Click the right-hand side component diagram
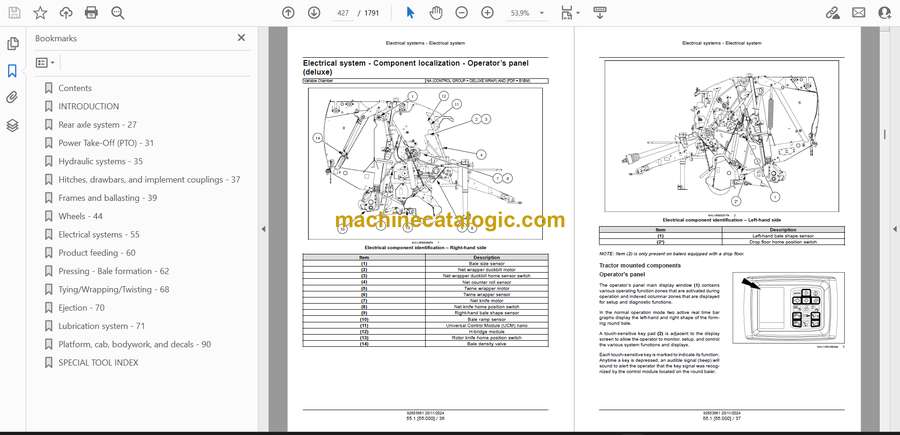This screenshot has width=900, height=435. coord(425,164)
